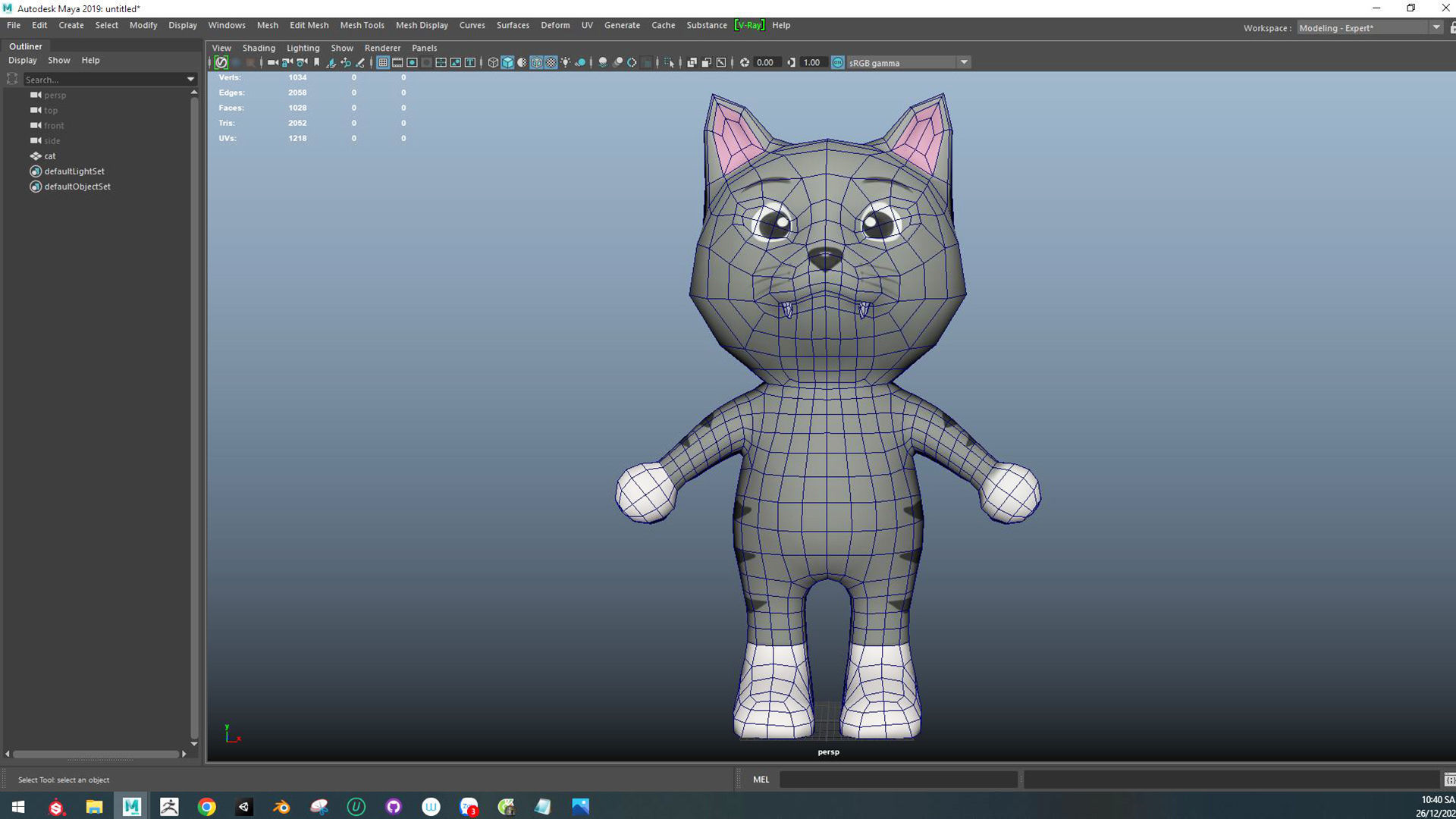The height and width of the screenshot is (819, 1456).
Task: Open the Substance menu
Action: [x=707, y=25]
